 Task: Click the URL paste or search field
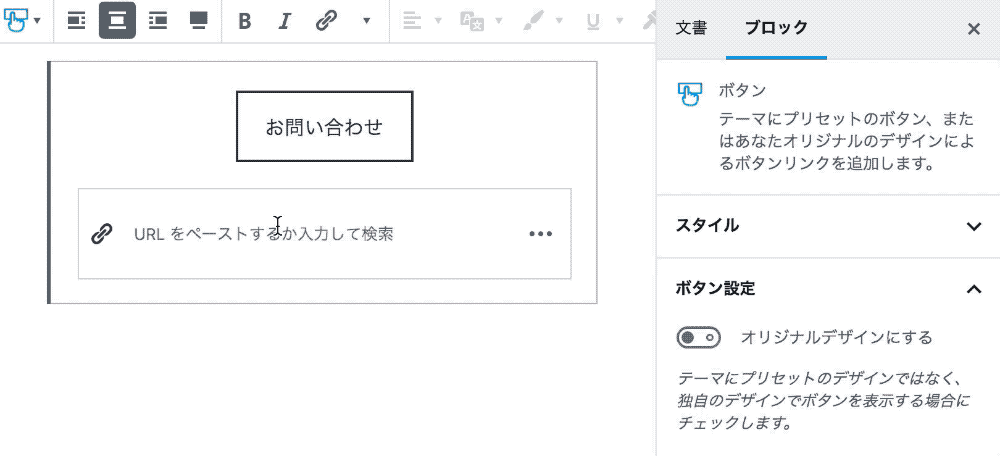pyautogui.click(x=320, y=234)
